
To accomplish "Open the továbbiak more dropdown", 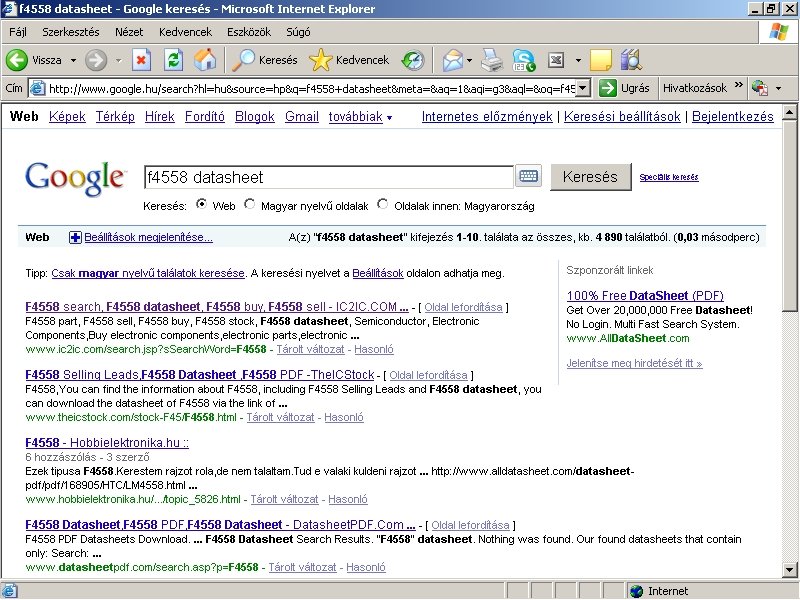I will (360, 117).
